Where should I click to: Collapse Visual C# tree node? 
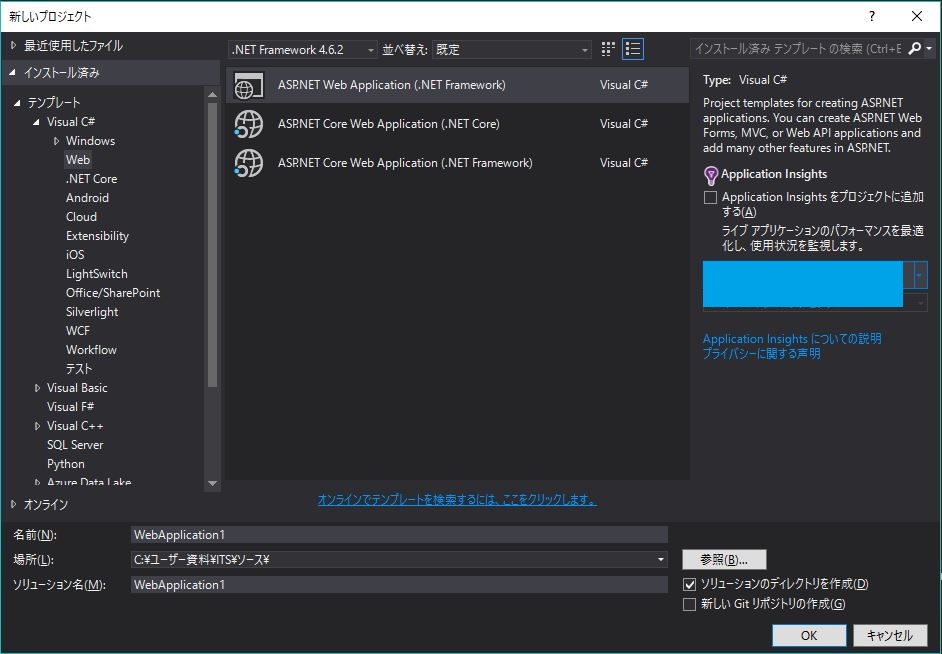click(x=37, y=122)
